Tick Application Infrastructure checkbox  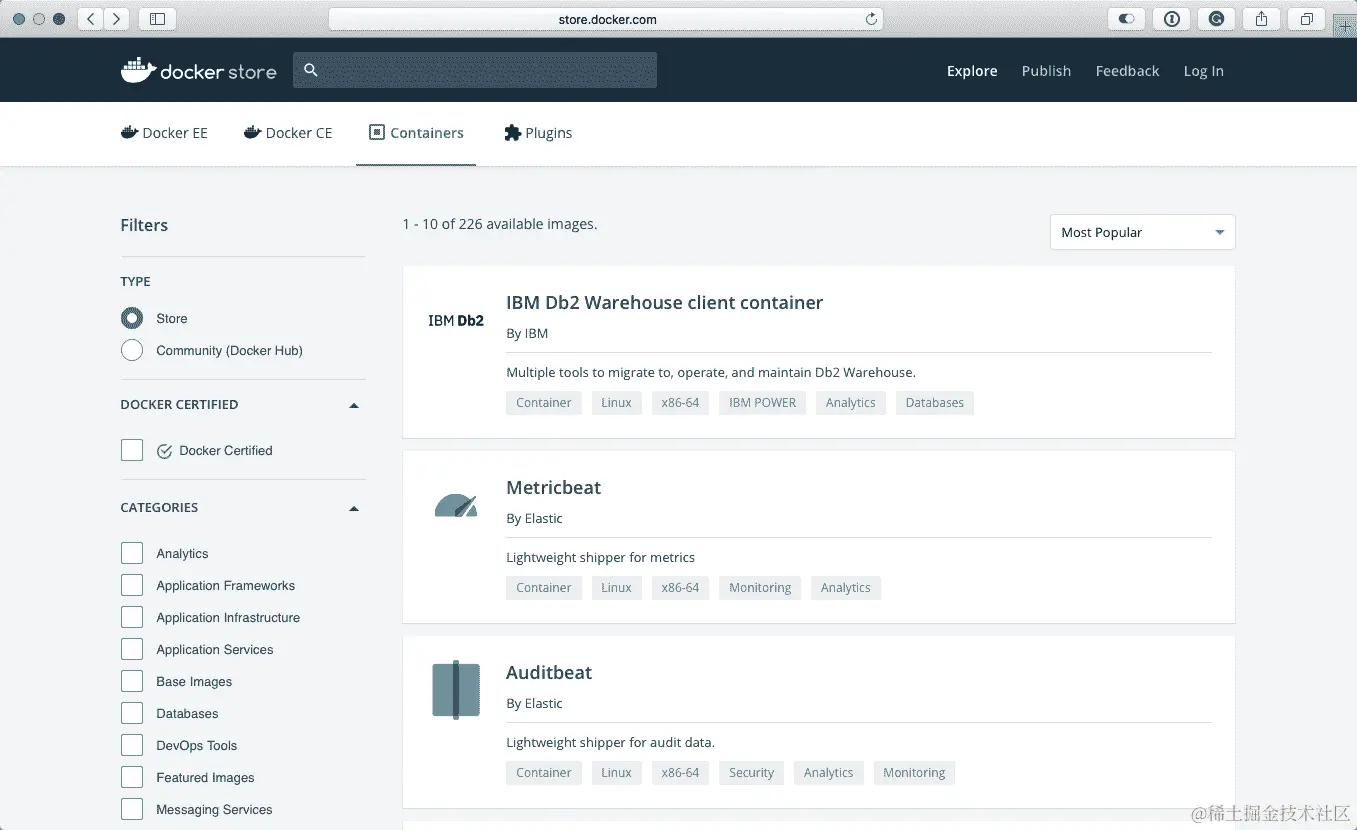(132, 617)
